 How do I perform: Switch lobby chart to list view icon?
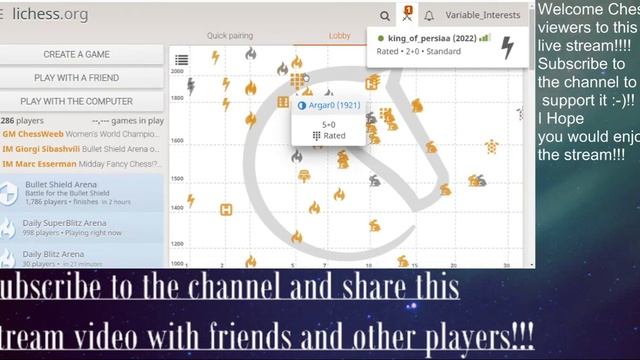click(182, 60)
